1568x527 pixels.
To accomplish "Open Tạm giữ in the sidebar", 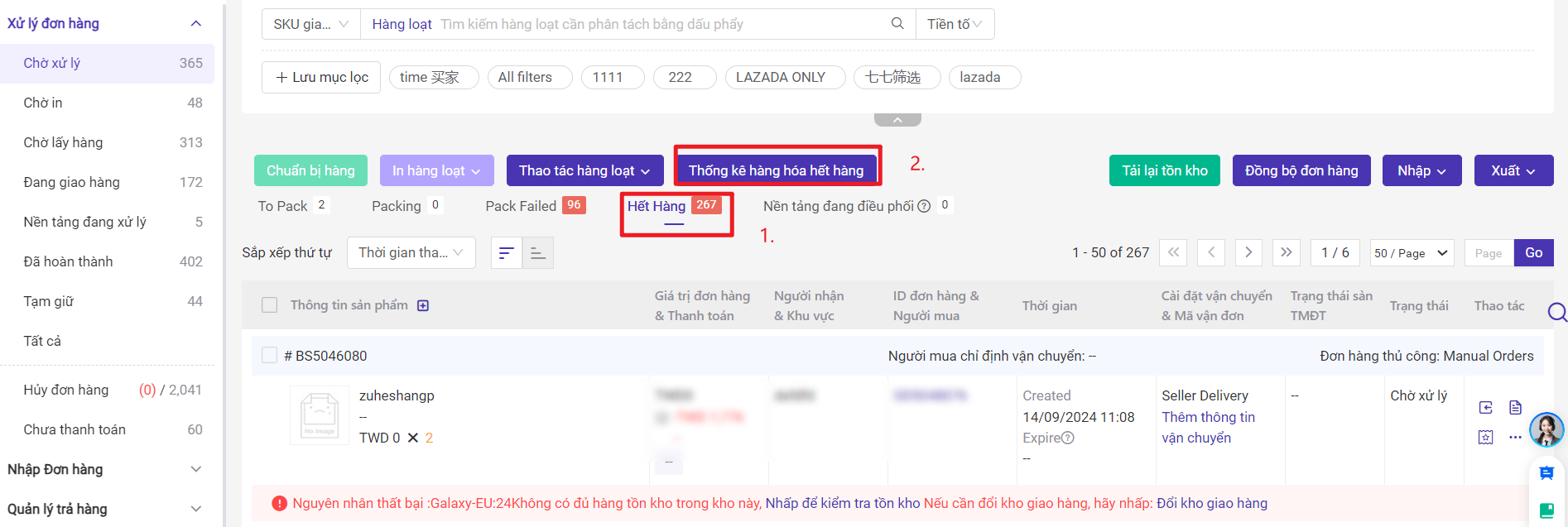I will click(108, 301).
